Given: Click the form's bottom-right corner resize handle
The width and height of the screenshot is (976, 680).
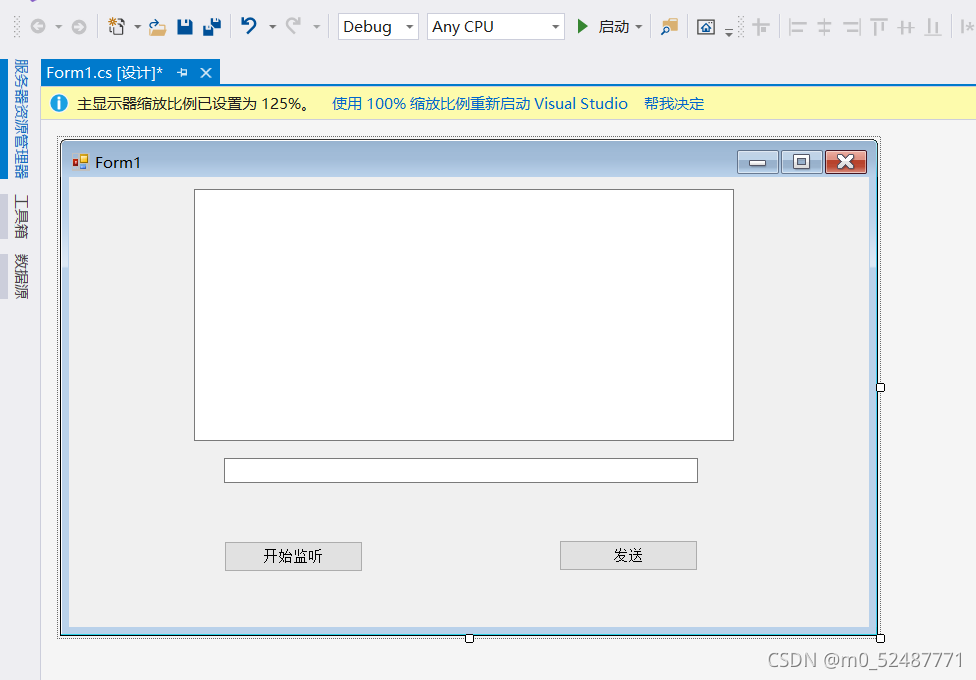Looking at the screenshot, I should point(880,638).
